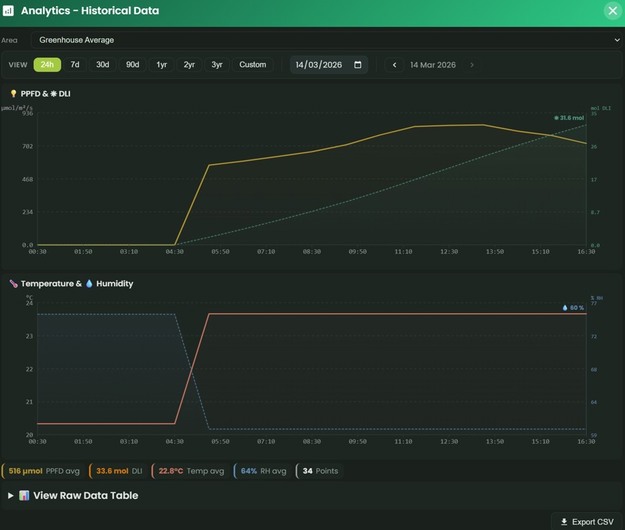Image resolution: width=625 pixels, height=530 pixels.
Task: Click the thermometer Temperature icon
Action: 13,284
